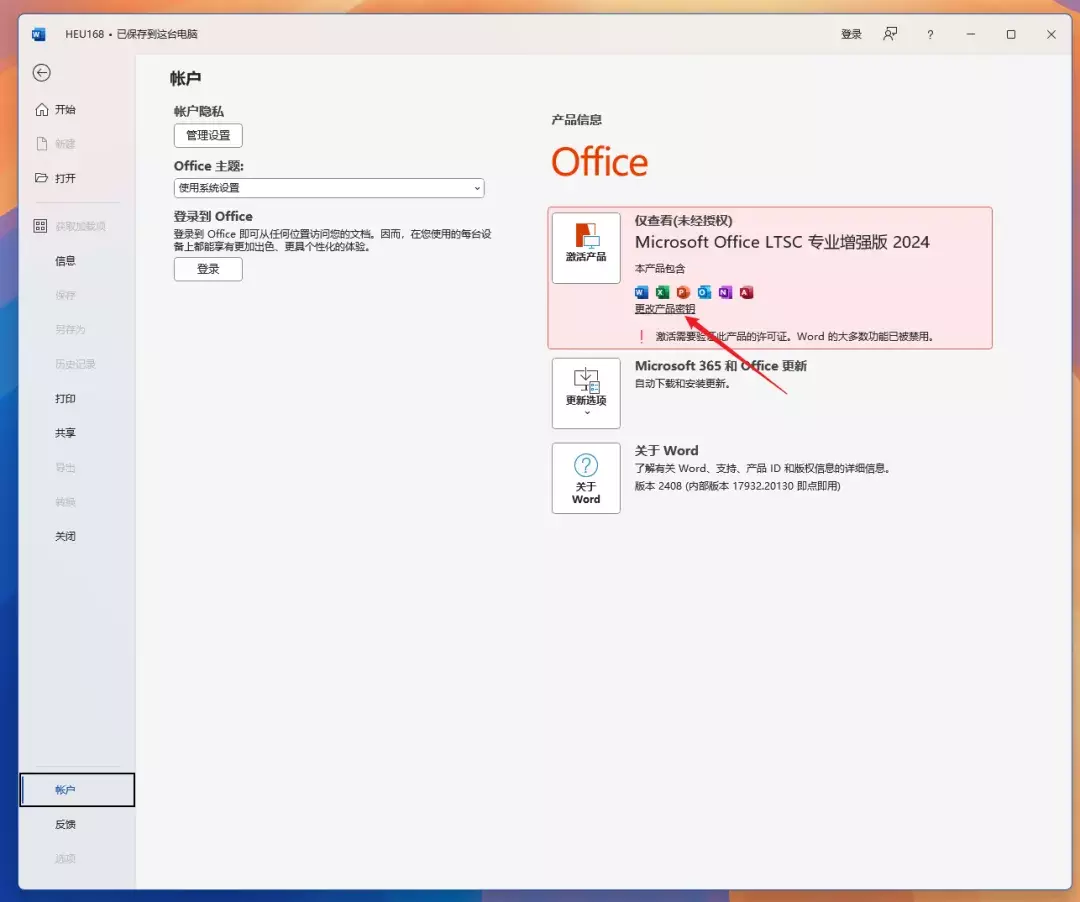Select 帐户 (Account) in the sidebar
The width and height of the screenshot is (1080, 902).
click(77, 790)
